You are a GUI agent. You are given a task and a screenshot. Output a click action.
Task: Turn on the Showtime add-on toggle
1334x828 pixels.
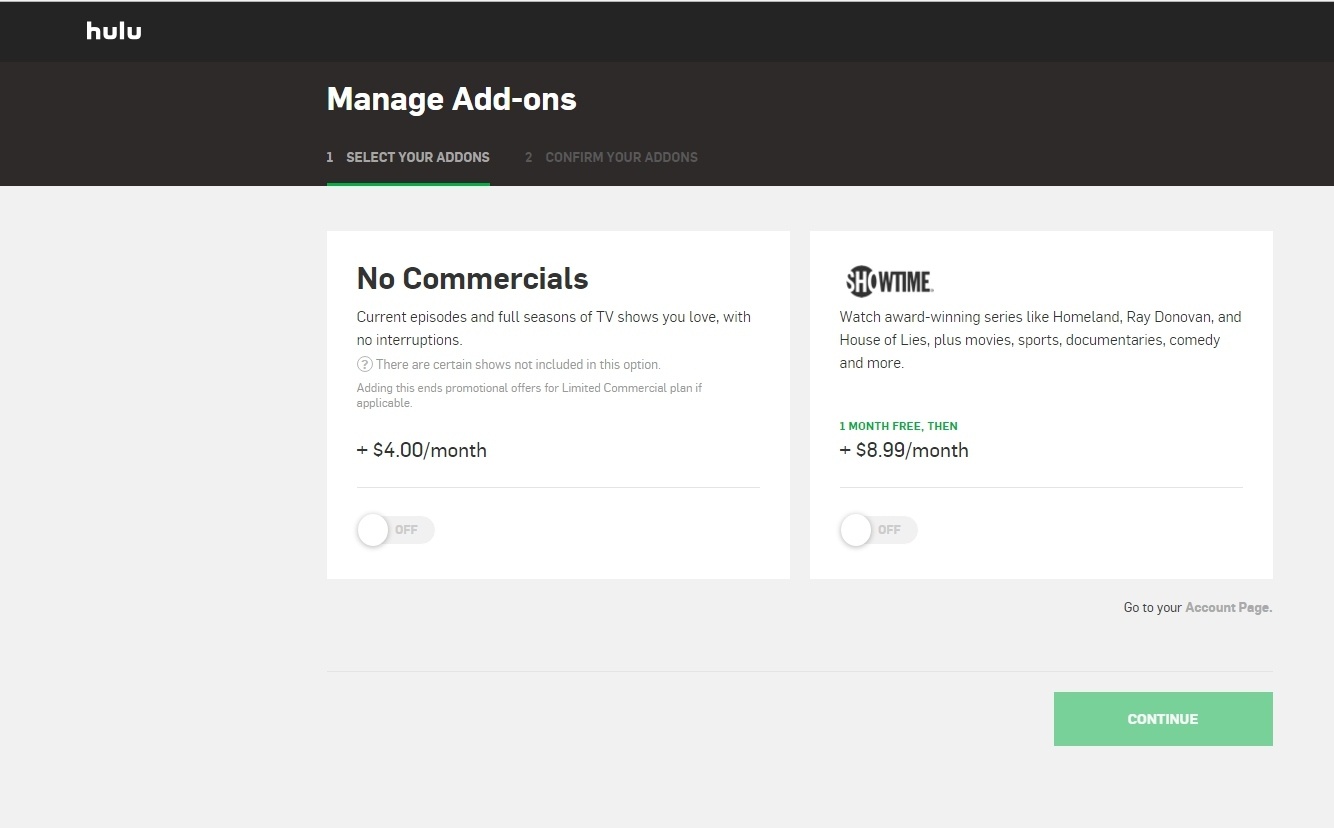(x=878, y=530)
